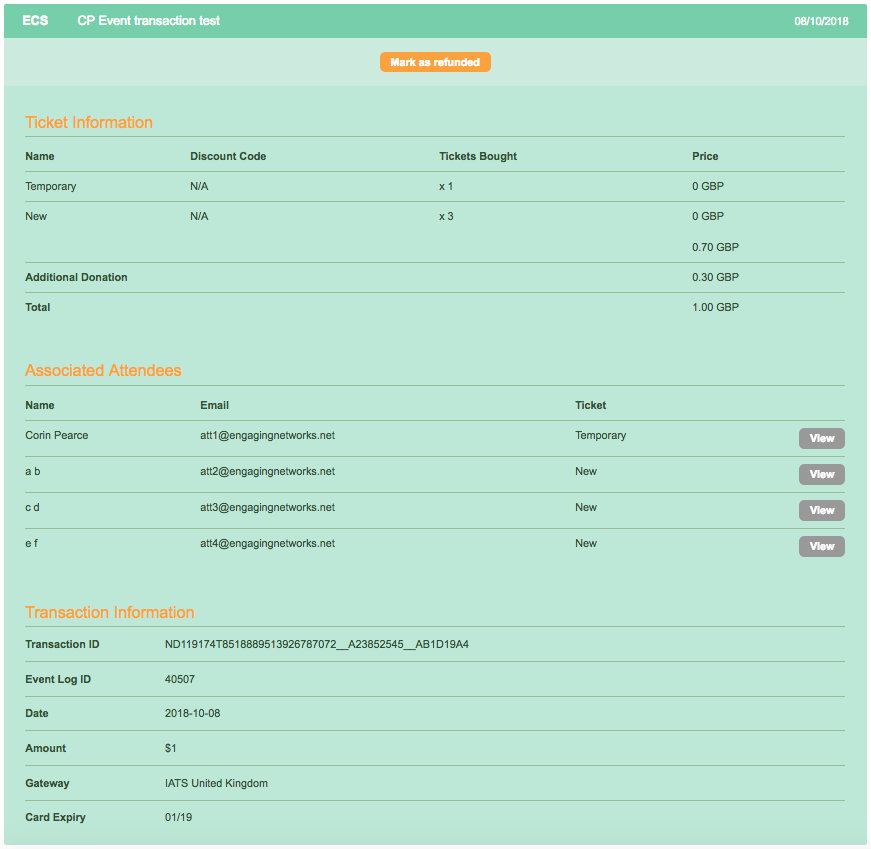Click the Event Log ID value 40507
The image size is (871, 849).
pyautogui.click(x=180, y=680)
